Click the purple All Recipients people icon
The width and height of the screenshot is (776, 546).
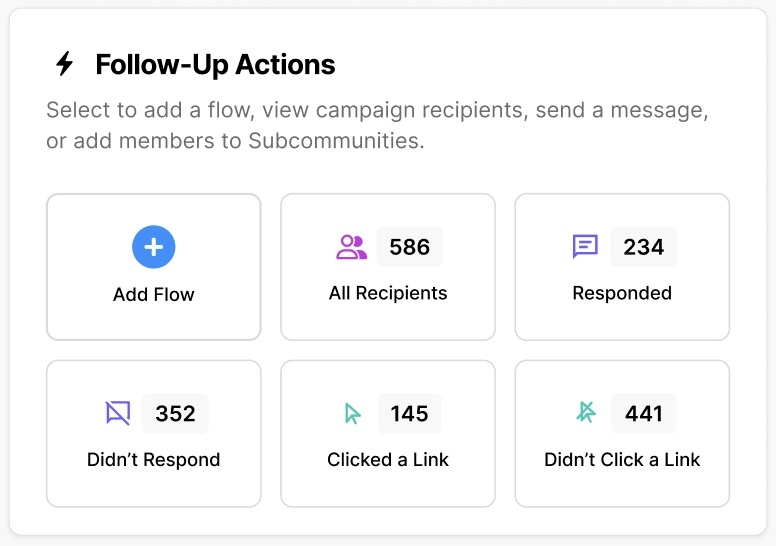coord(351,247)
